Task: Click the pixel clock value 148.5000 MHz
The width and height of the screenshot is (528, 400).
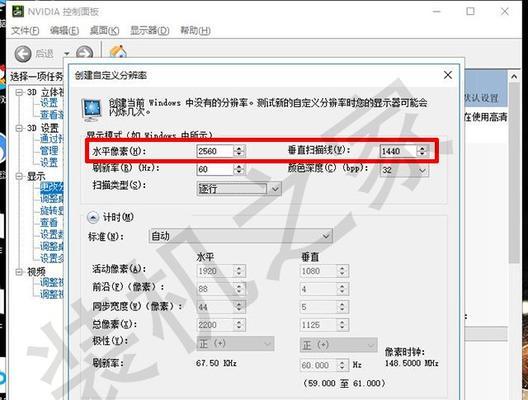Action: (x=411, y=363)
